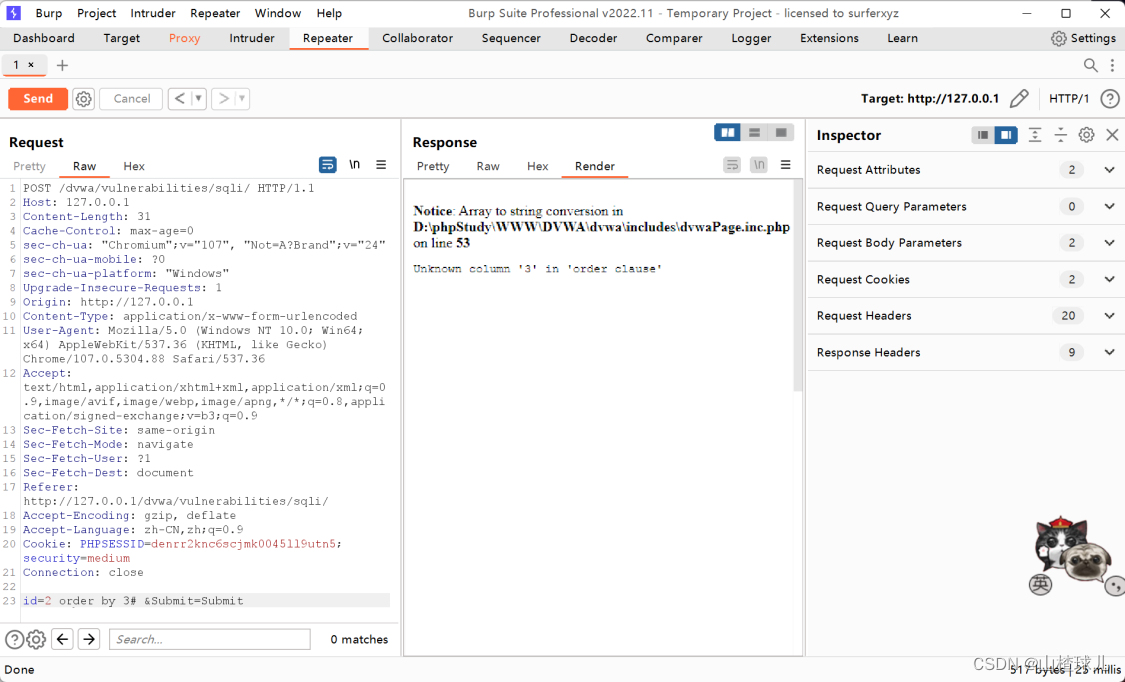This screenshot has width=1125, height=682.
Task: Switch to top-bottom split layout
Action: click(x=754, y=133)
